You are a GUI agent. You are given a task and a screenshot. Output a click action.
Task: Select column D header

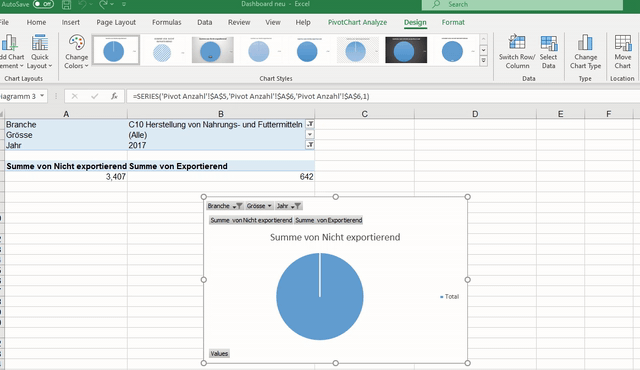coord(475,114)
